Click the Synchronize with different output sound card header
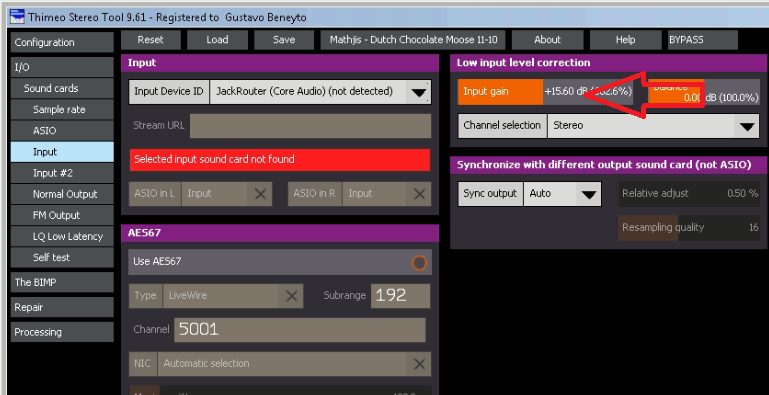Viewport: 769px width, 395px height. pos(608,165)
